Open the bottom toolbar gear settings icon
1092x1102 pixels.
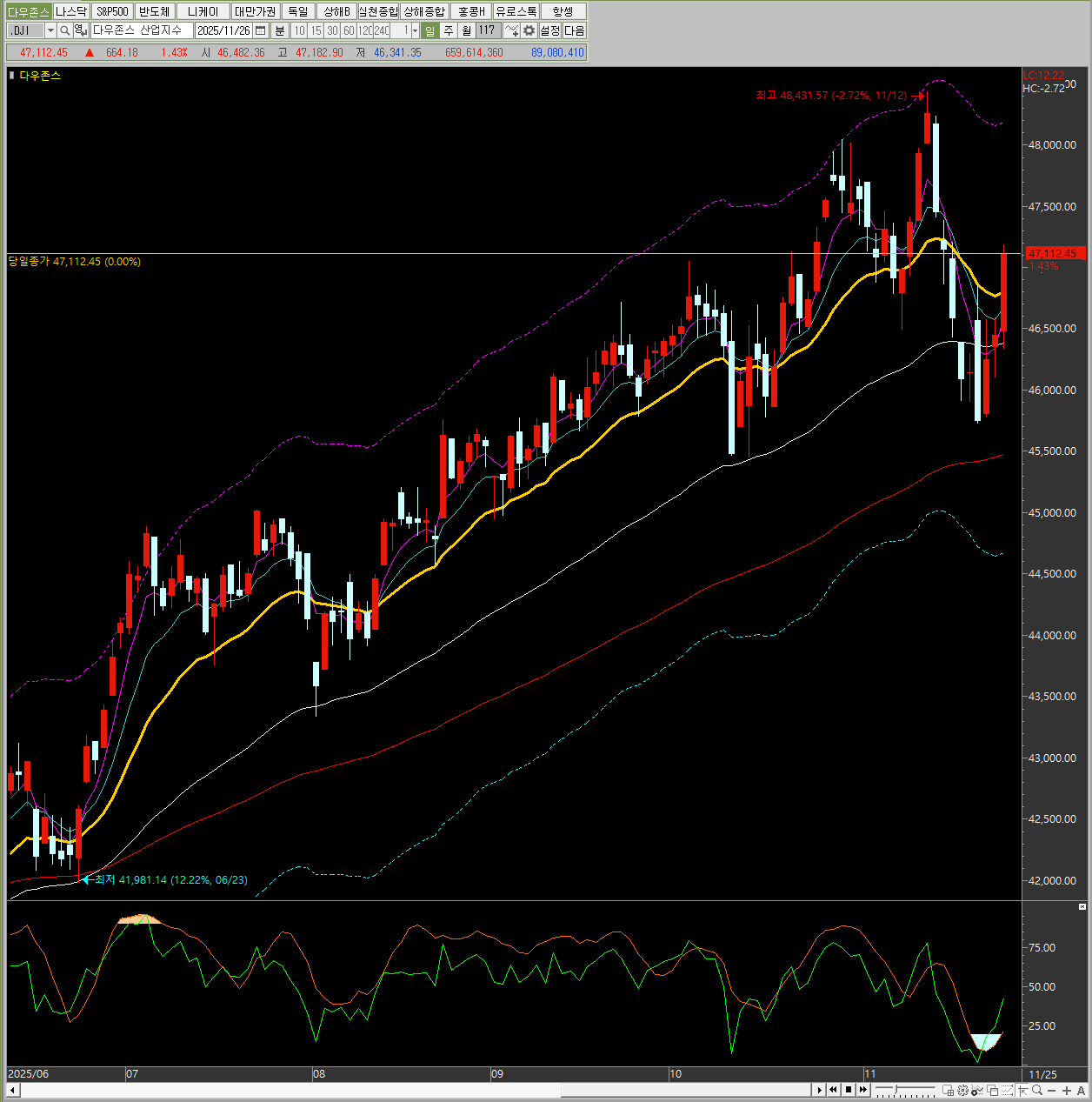coord(962,1090)
